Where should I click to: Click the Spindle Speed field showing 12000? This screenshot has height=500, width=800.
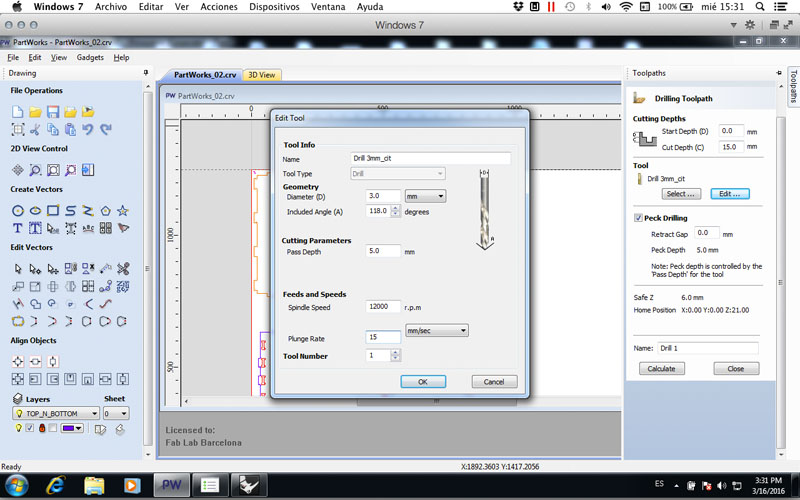tap(383, 307)
